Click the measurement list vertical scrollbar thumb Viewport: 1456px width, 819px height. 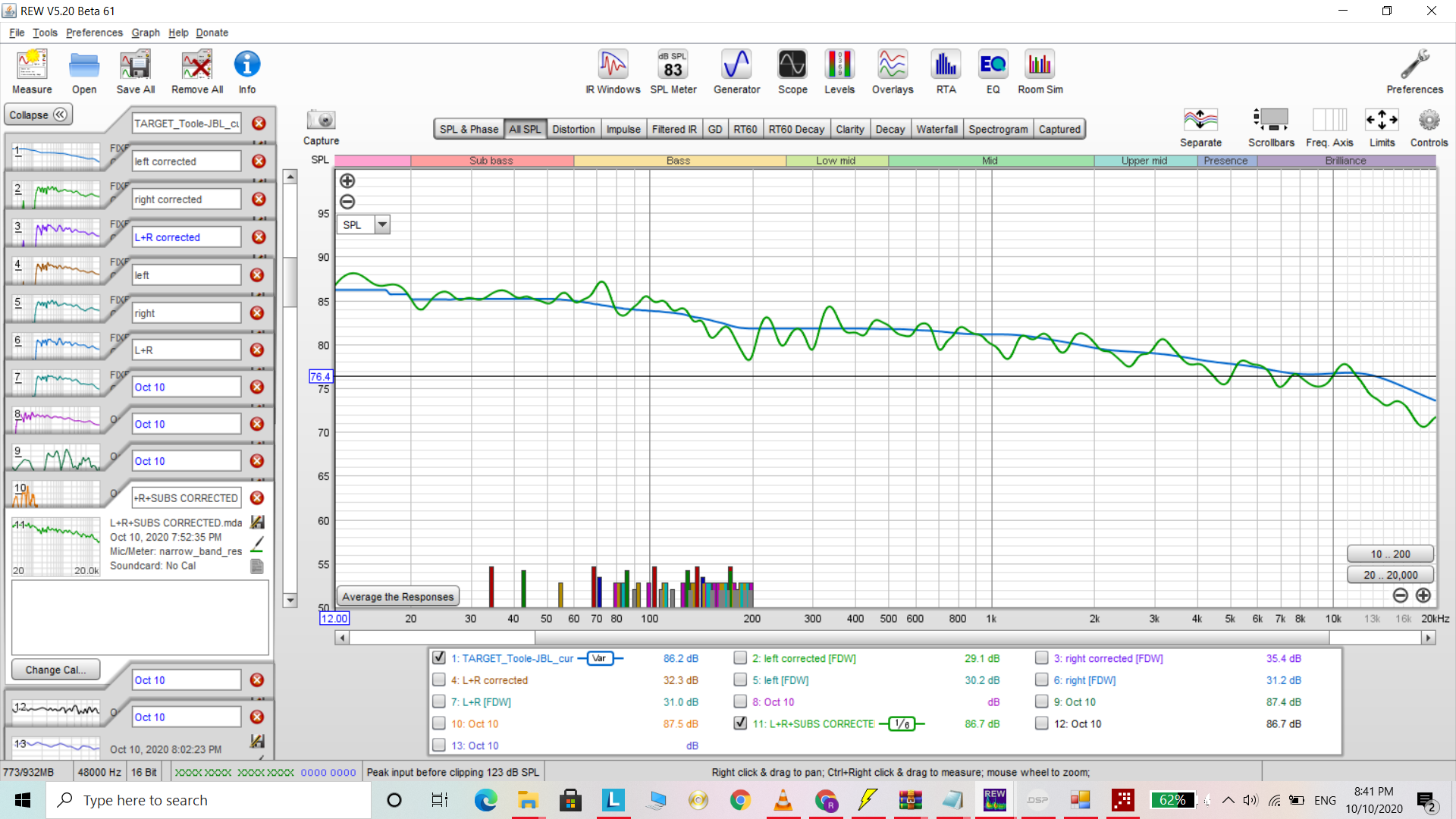coord(290,282)
